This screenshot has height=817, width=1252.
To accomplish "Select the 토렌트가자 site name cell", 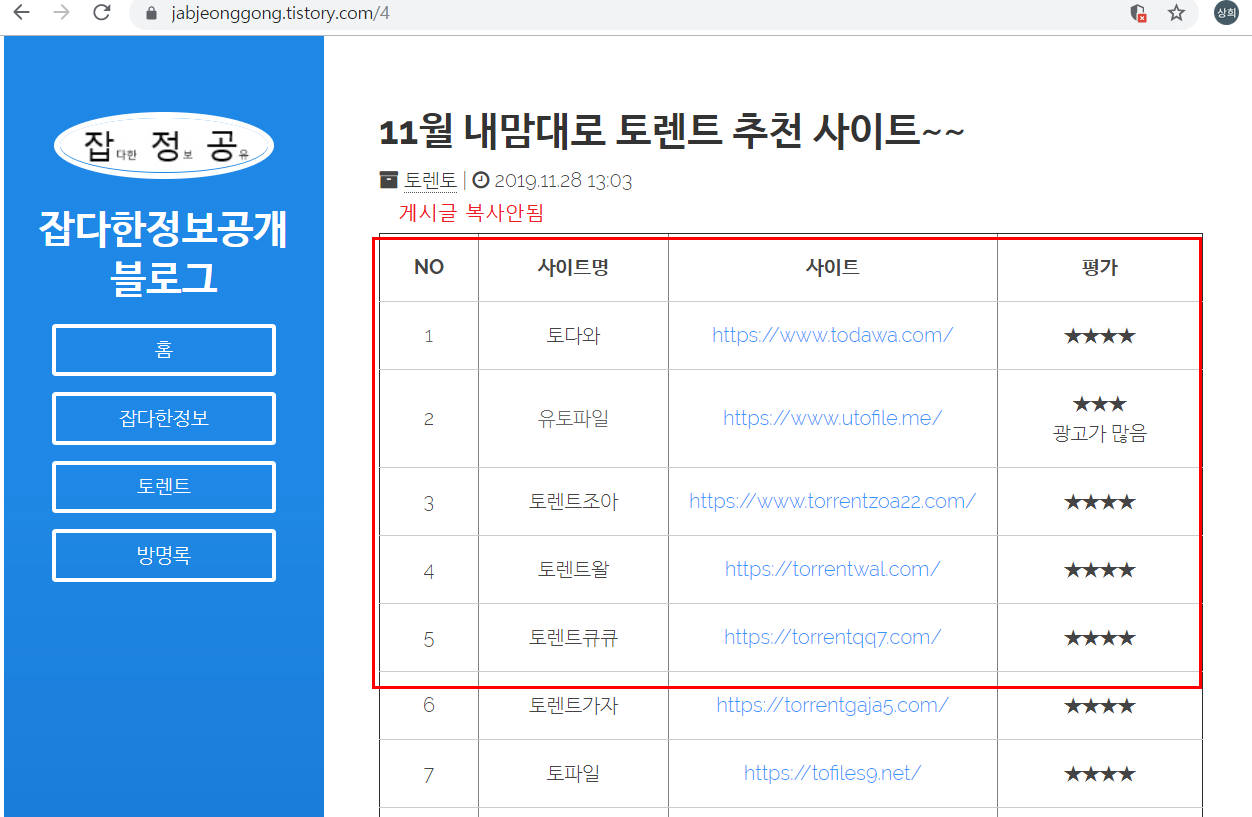I will point(573,705).
